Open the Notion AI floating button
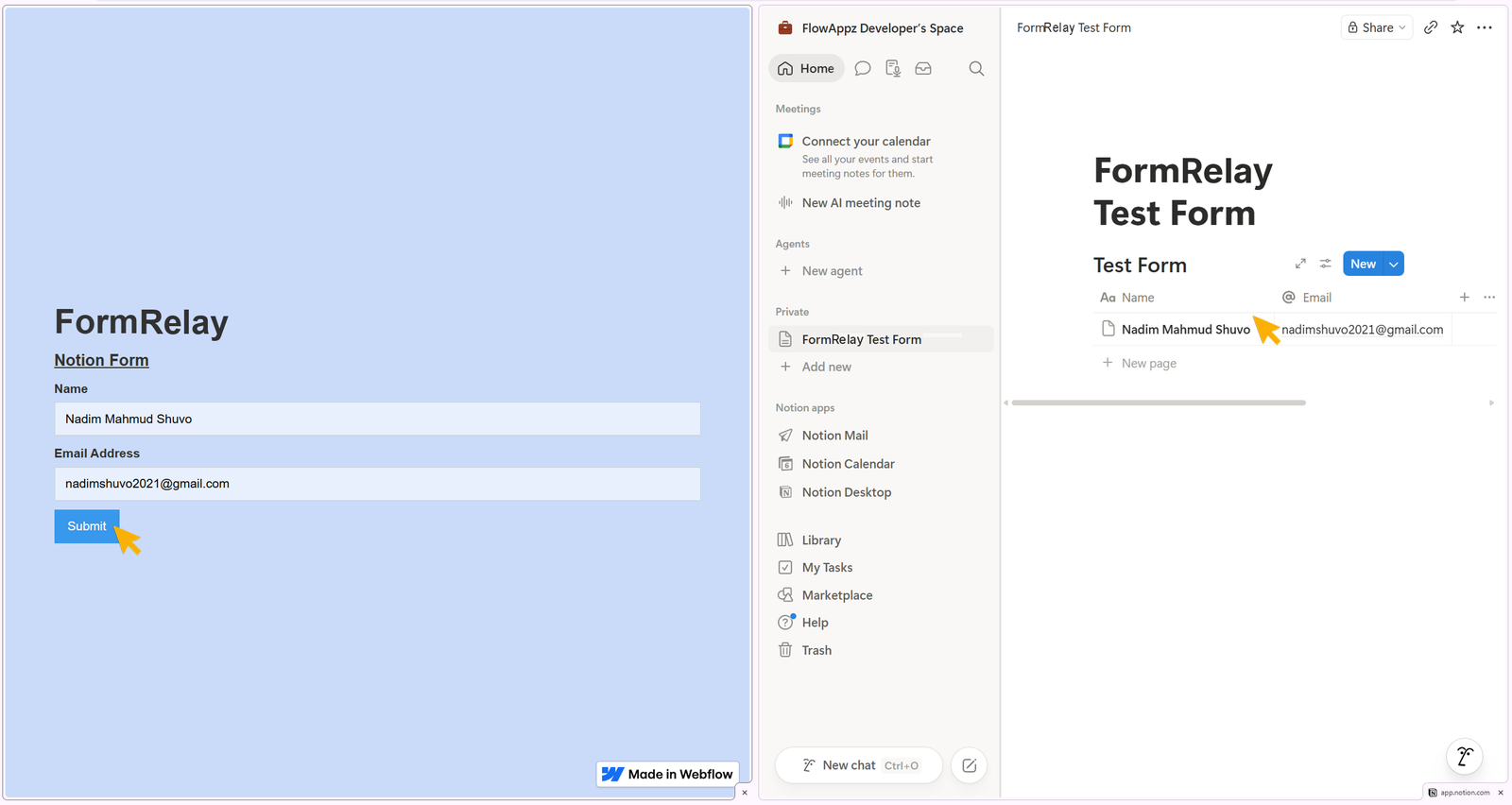This screenshot has height=805, width=1512. pos(1465,756)
